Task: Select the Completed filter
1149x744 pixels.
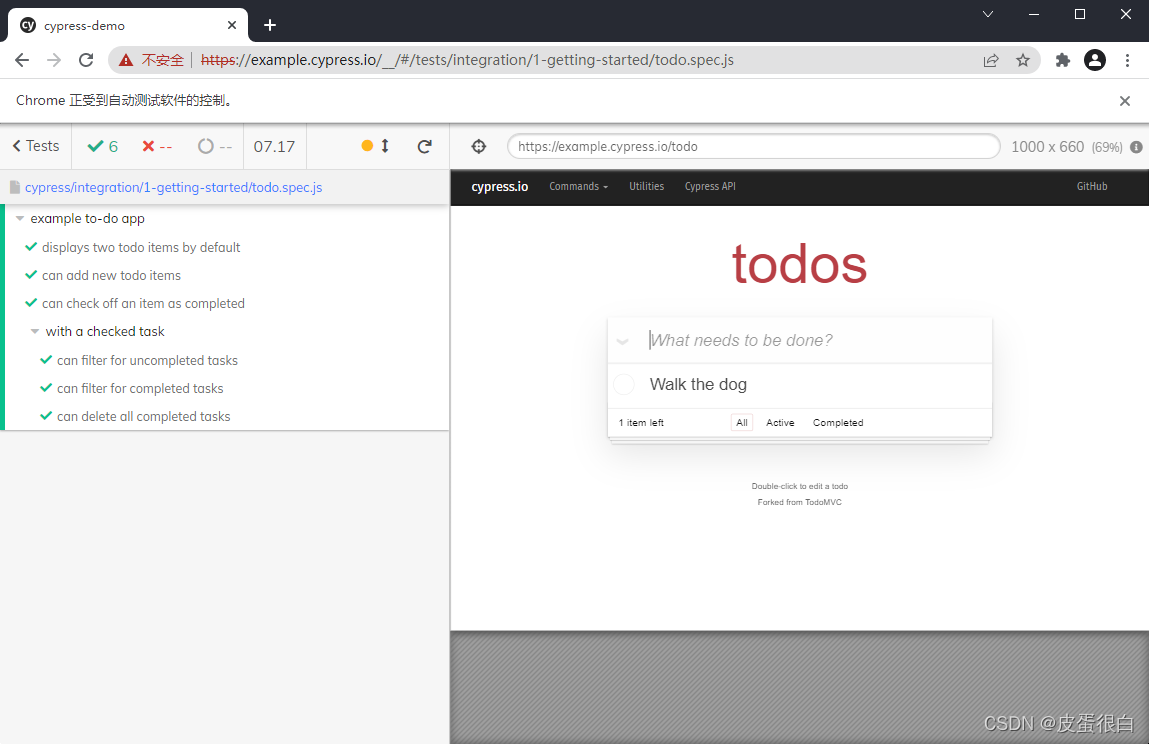Action: coord(838,422)
